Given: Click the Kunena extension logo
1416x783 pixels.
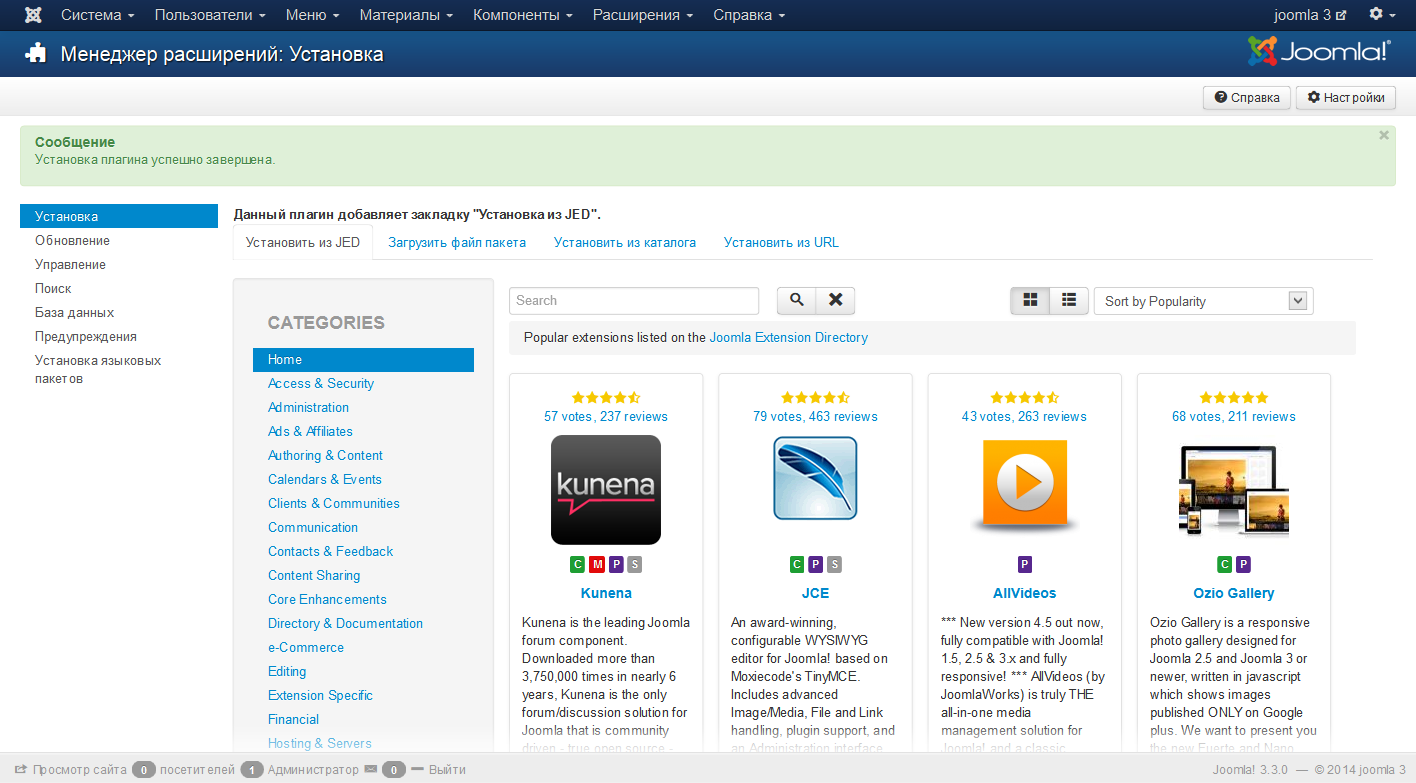Looking at the screenshot, I should 606,489.
